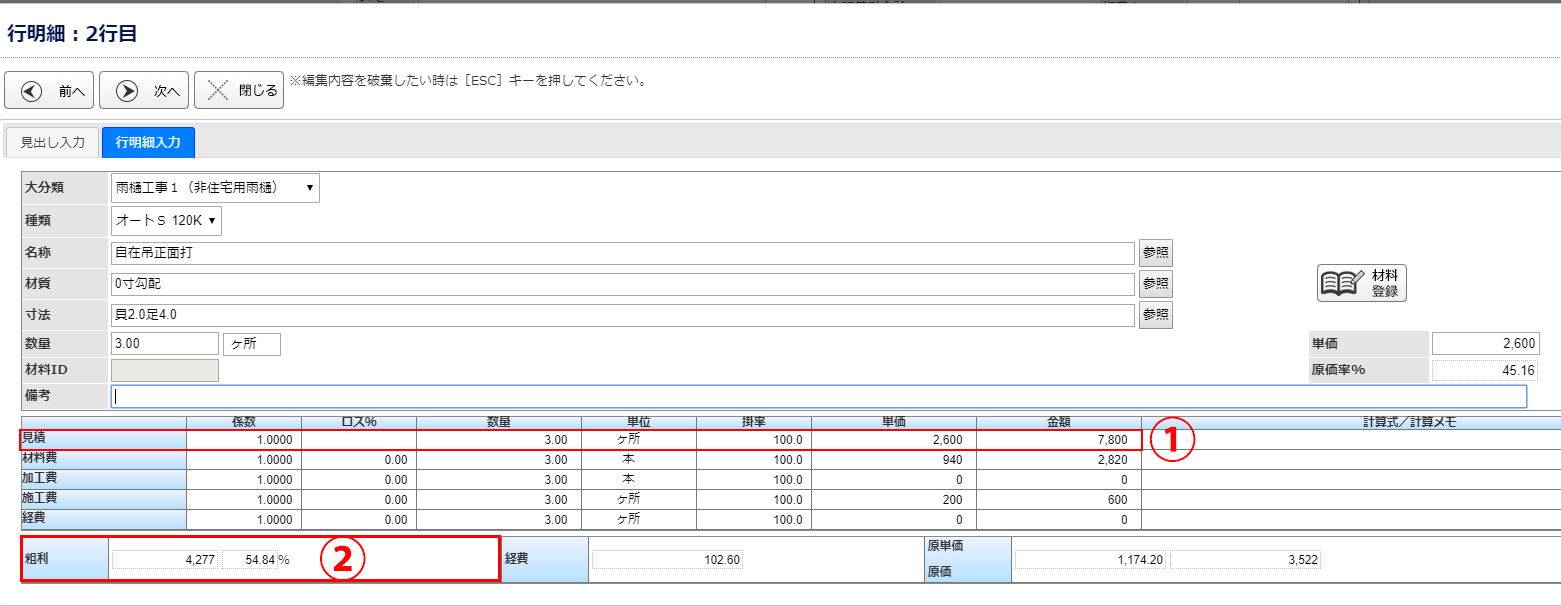Expand the 大分類 dropdown
1561x606 pixels.
(215, 187)
